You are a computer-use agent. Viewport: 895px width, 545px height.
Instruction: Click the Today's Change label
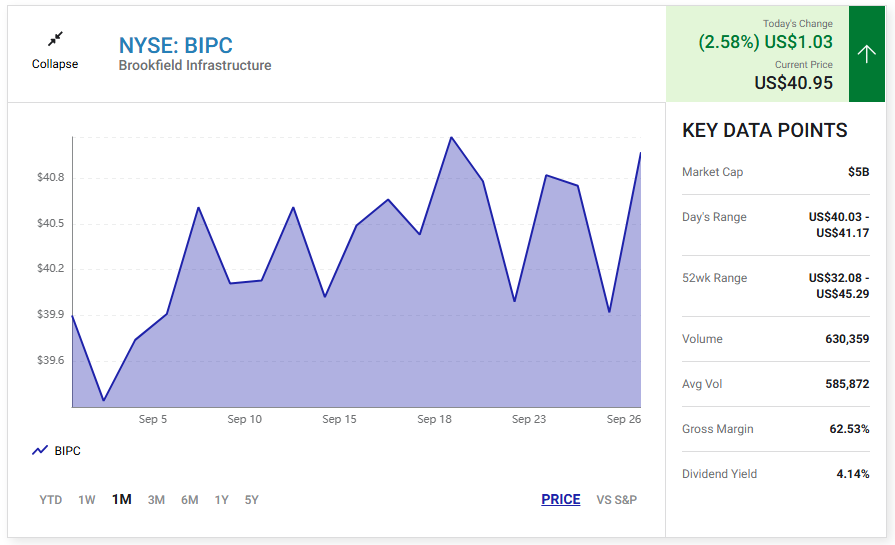click(x=797, y=24)
